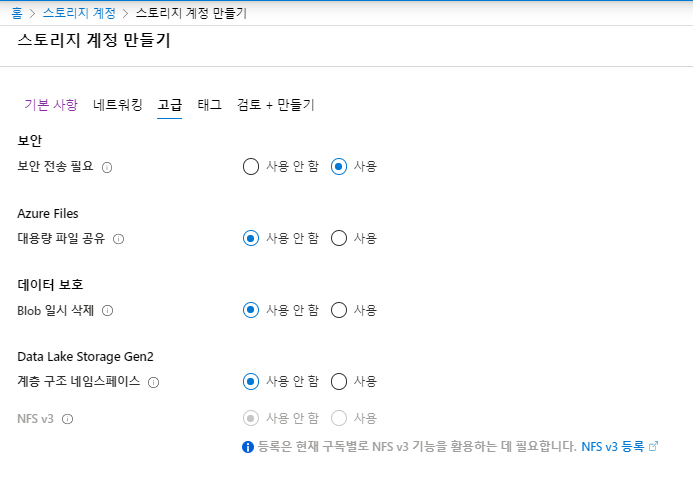Click the 홈 breadcrumb link
This screenshot has height=498, width=693.
(x=17, y=13)
